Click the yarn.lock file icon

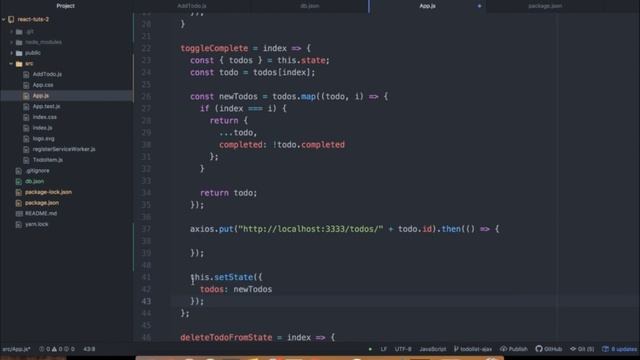click(x=18, y=224)
